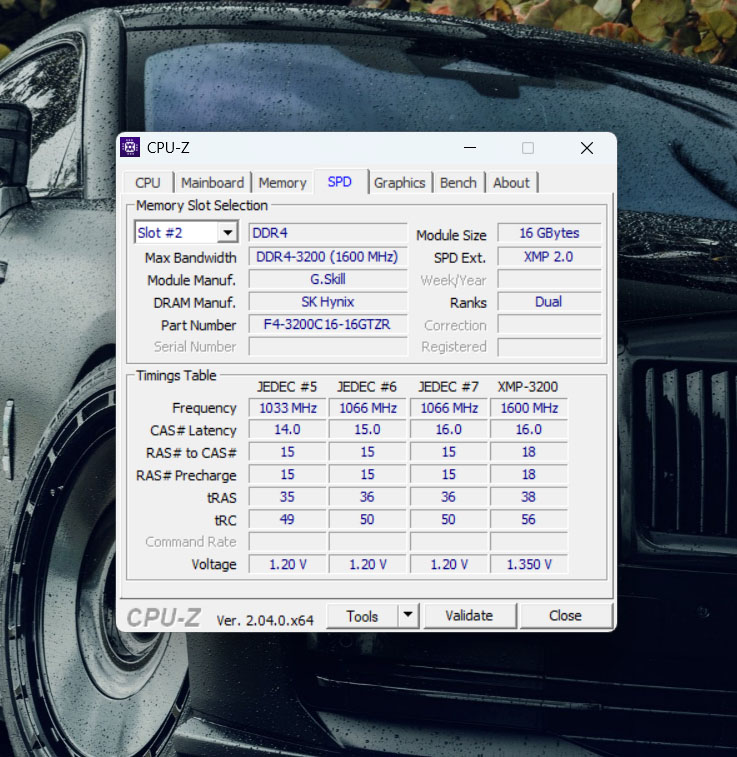Click the SK Hynix DRAM manufacturer value
The height and width of the screenshot is (757, 737).
328,302
